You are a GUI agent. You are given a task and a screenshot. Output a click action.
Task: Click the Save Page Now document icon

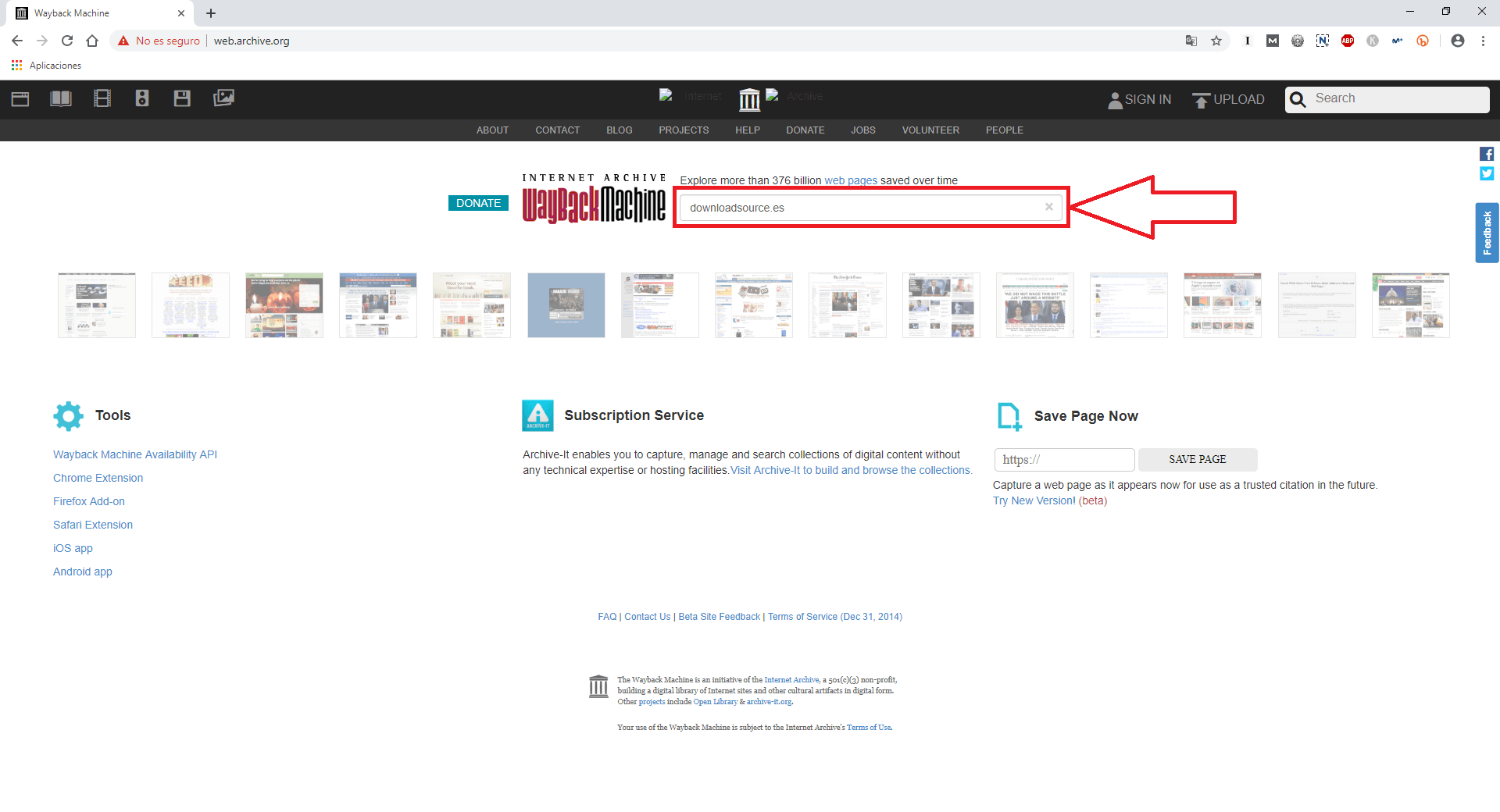(x=1009, y=416)
